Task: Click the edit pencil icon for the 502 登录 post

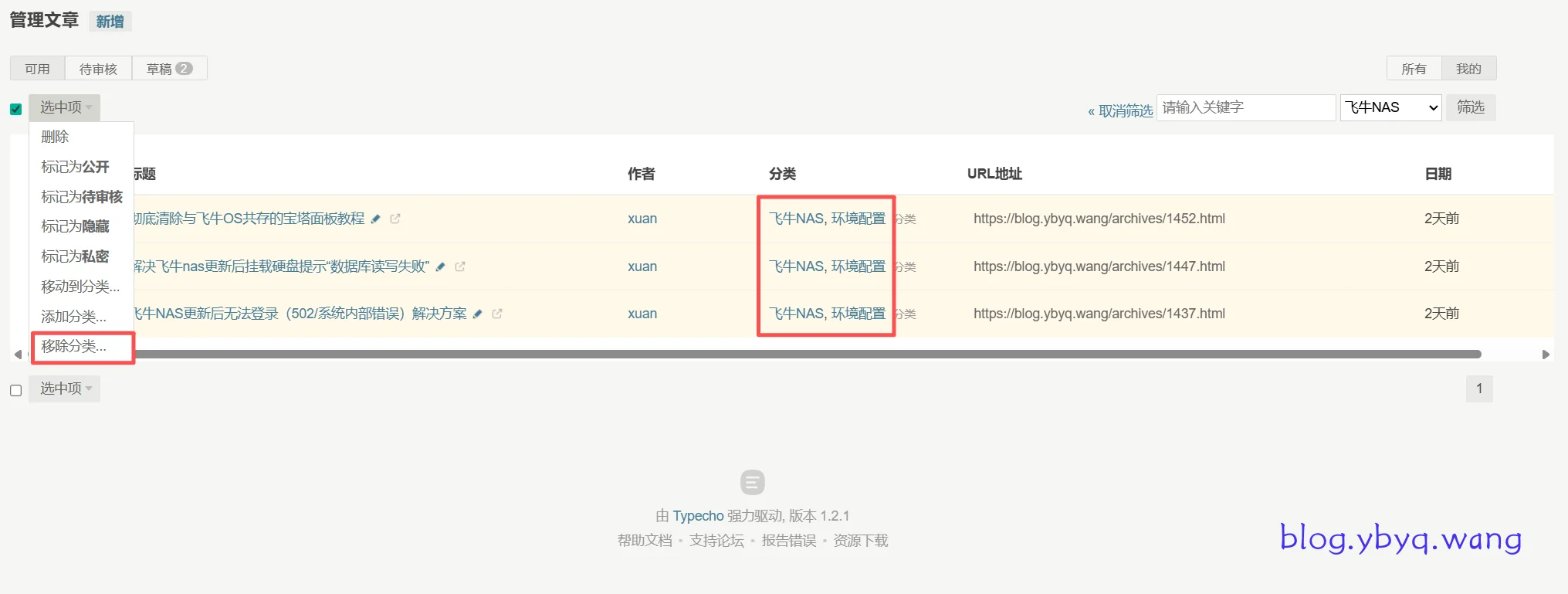Action: point(478,314)
